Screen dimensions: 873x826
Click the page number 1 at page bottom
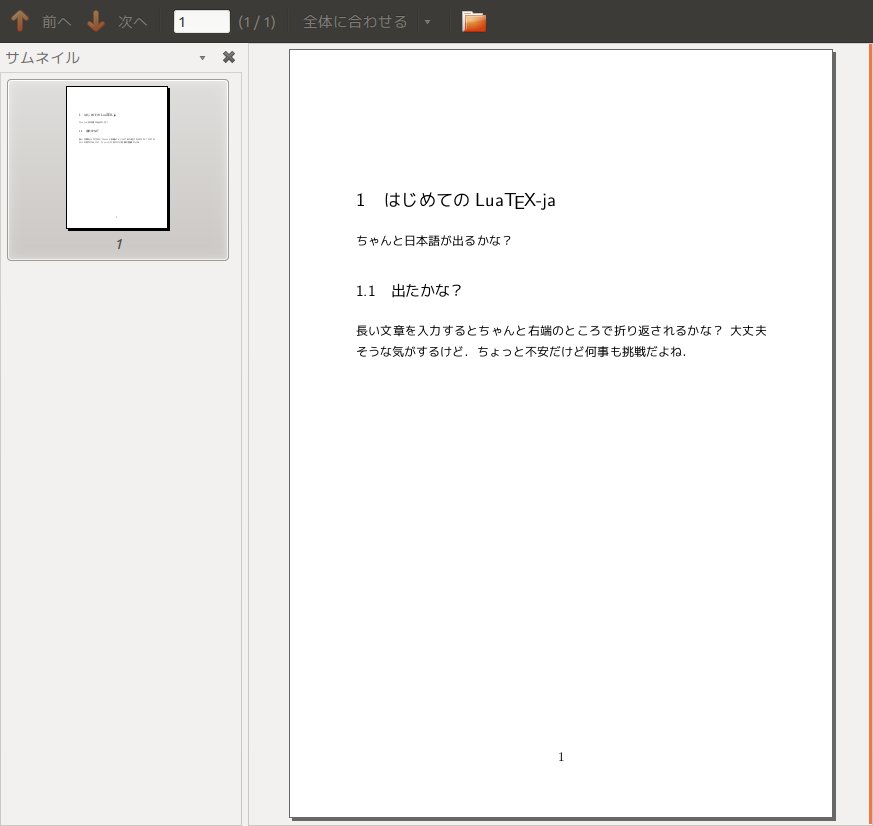pos(561,756)
